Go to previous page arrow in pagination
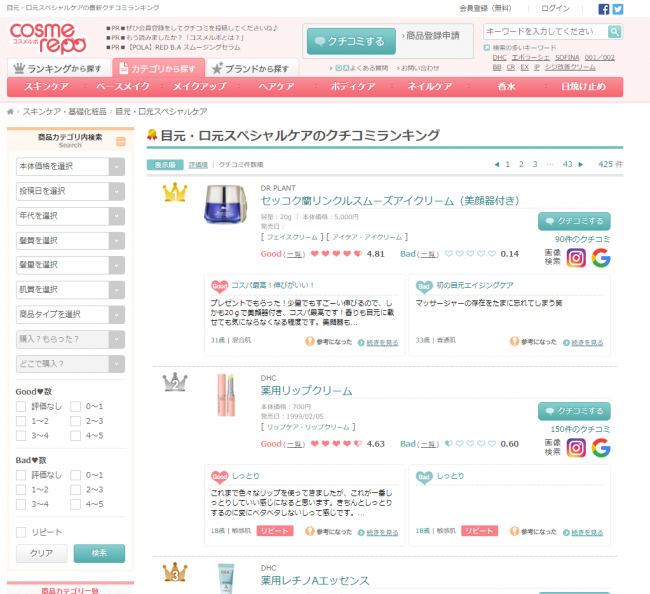 point(497,165)
